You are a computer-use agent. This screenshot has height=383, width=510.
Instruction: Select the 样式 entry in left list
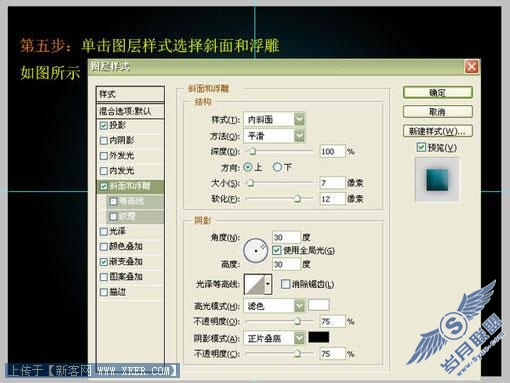[x=130, y=94]
